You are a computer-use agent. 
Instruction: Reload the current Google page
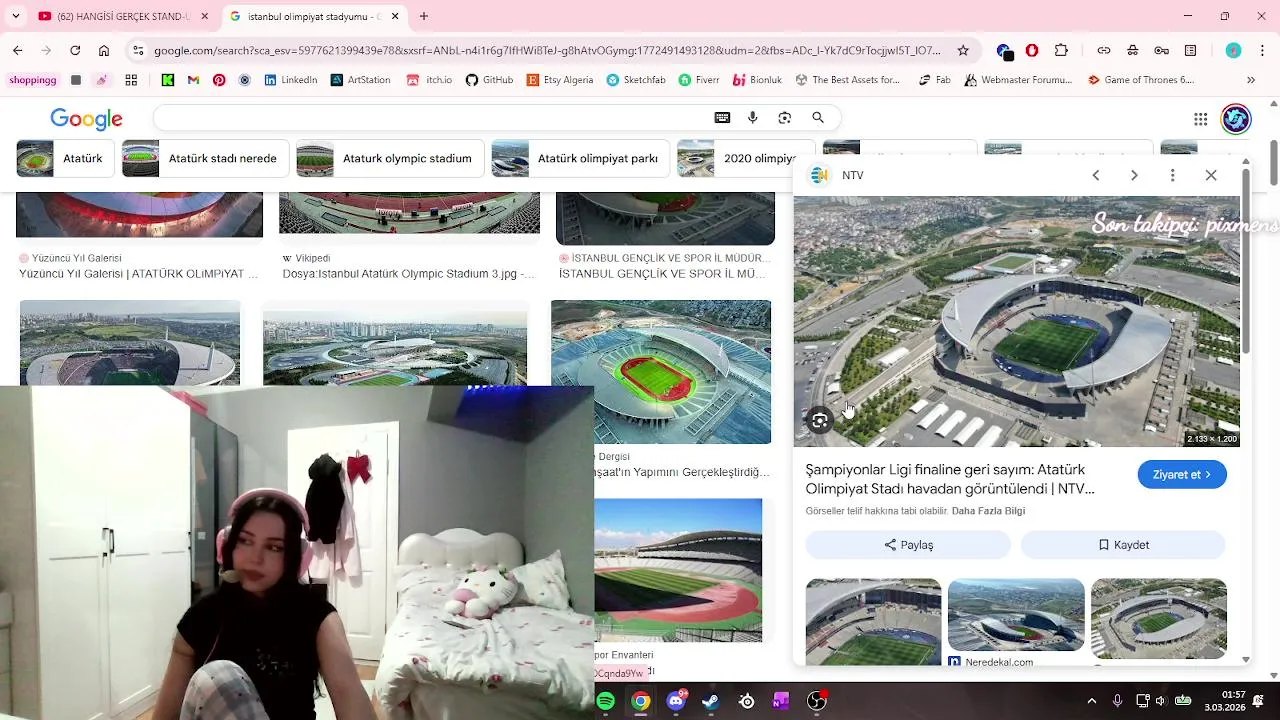pos(75,50)
